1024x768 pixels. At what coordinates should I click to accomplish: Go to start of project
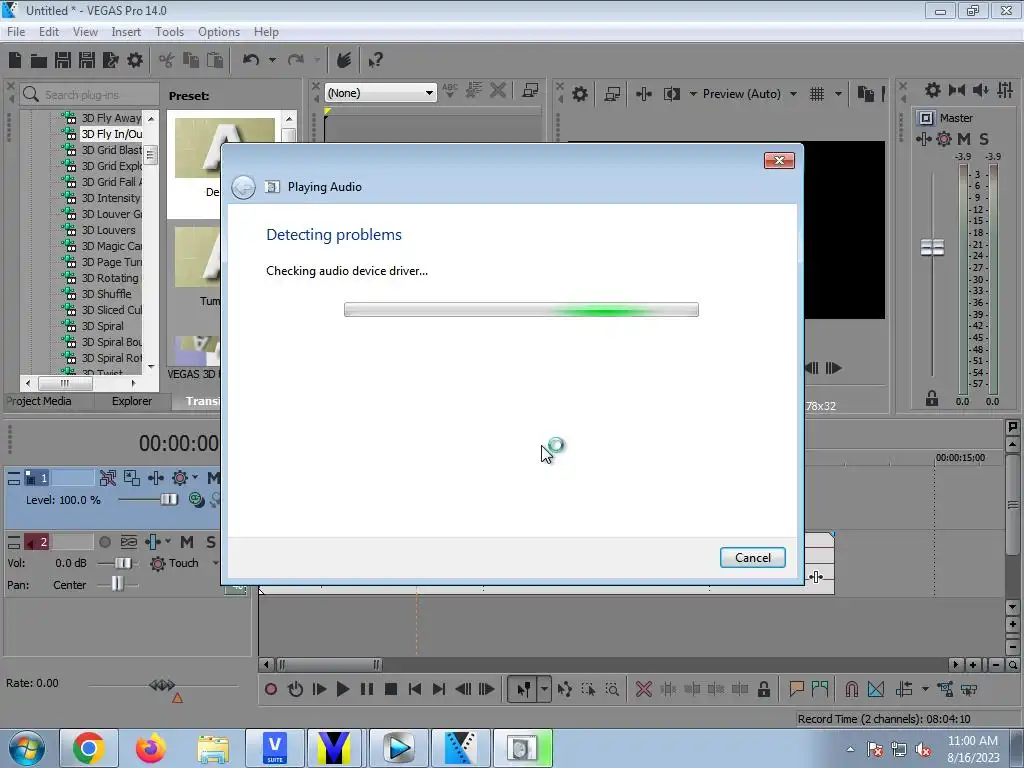tap(415, 689)
